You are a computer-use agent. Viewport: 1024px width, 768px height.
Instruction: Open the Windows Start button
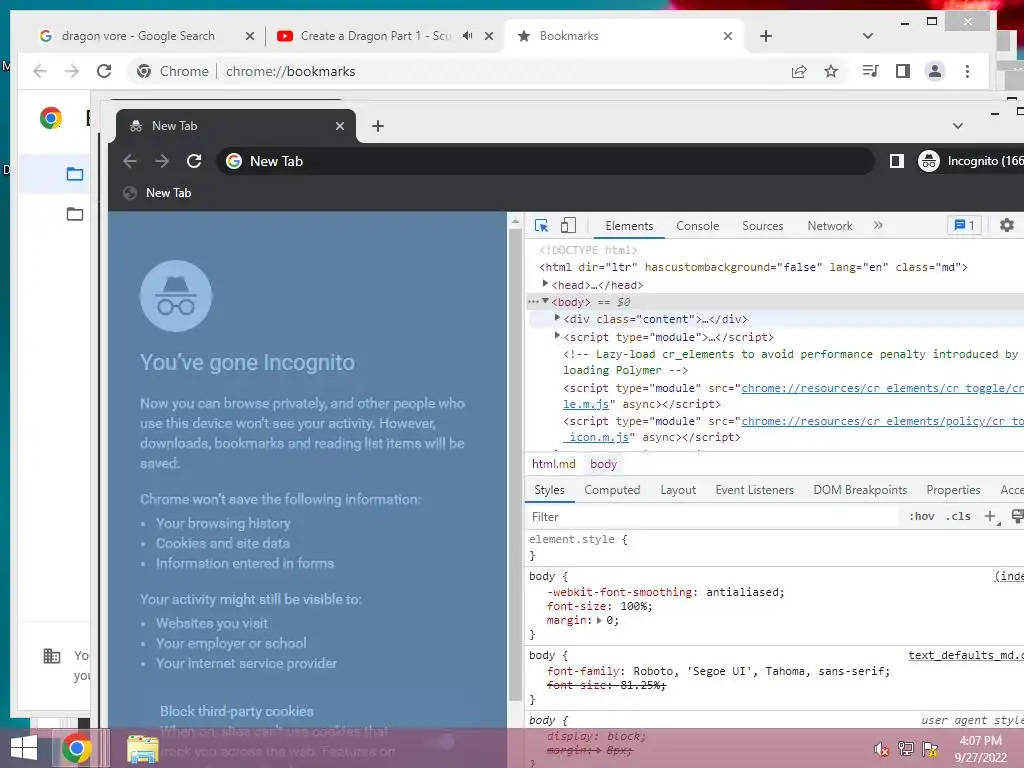24,748
